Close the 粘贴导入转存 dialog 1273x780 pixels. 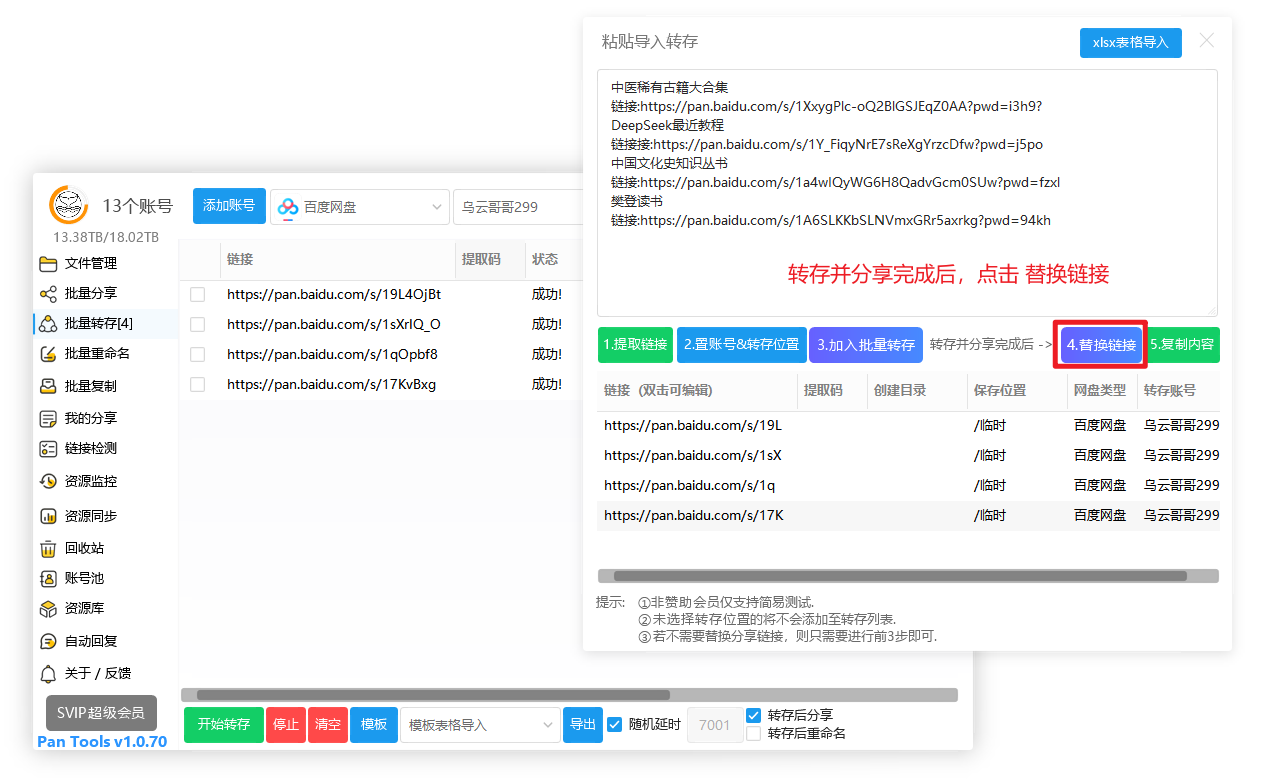tap(1207, 41)
